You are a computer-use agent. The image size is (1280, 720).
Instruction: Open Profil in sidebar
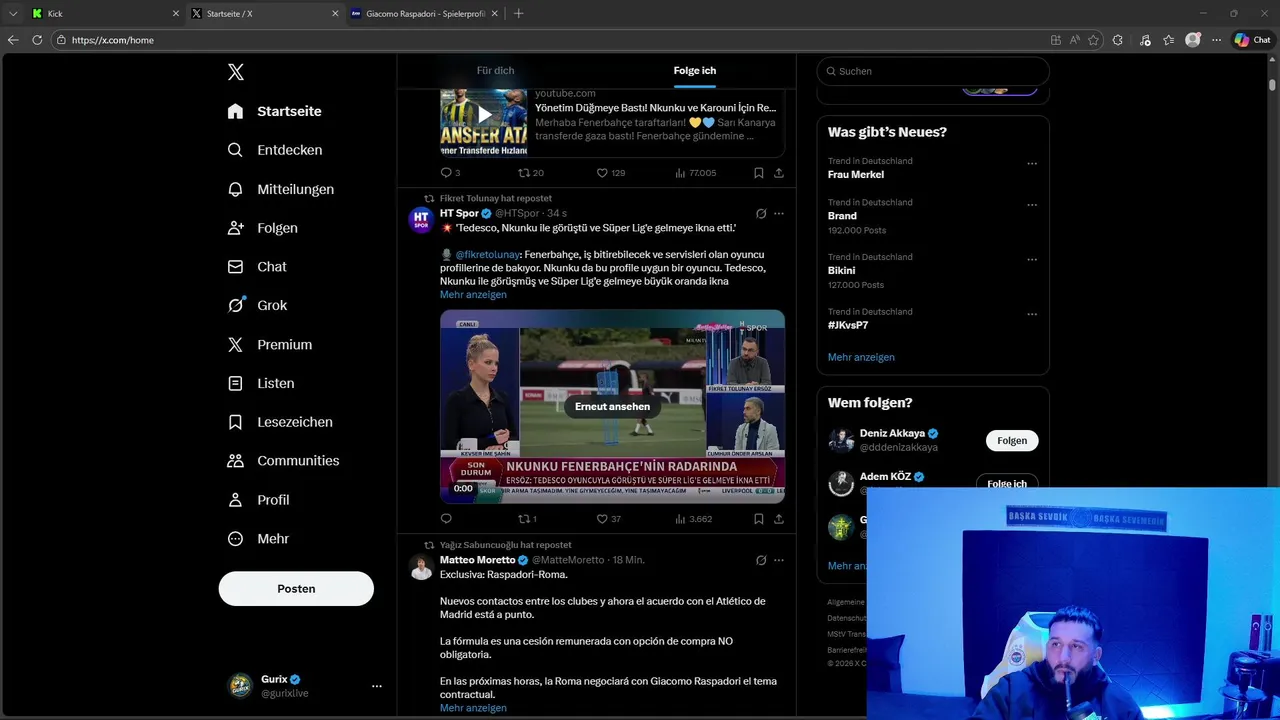click(258, 500)
